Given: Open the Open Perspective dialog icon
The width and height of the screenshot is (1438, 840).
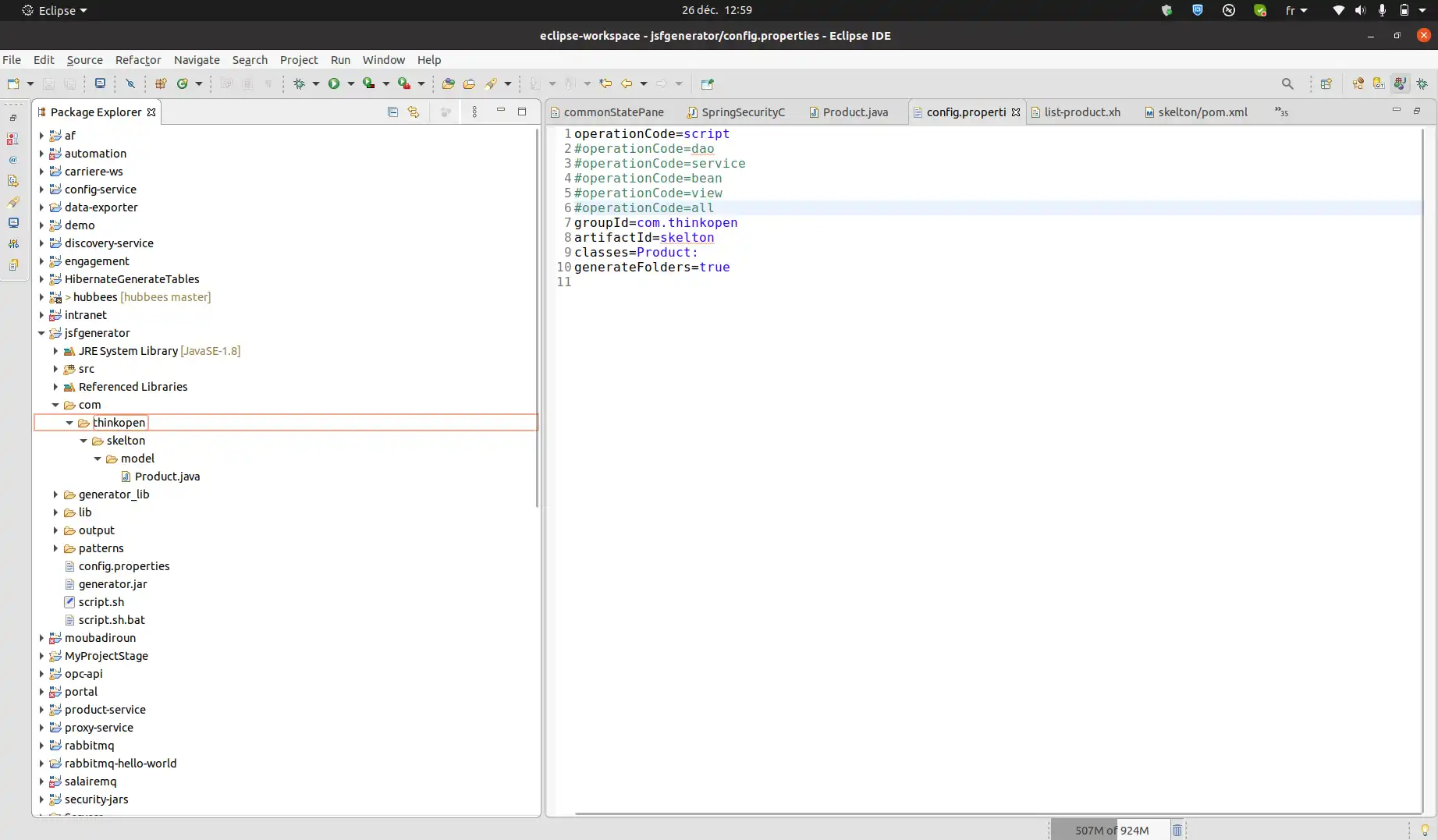Looking at the screenshot, I should pos(1326,83).
